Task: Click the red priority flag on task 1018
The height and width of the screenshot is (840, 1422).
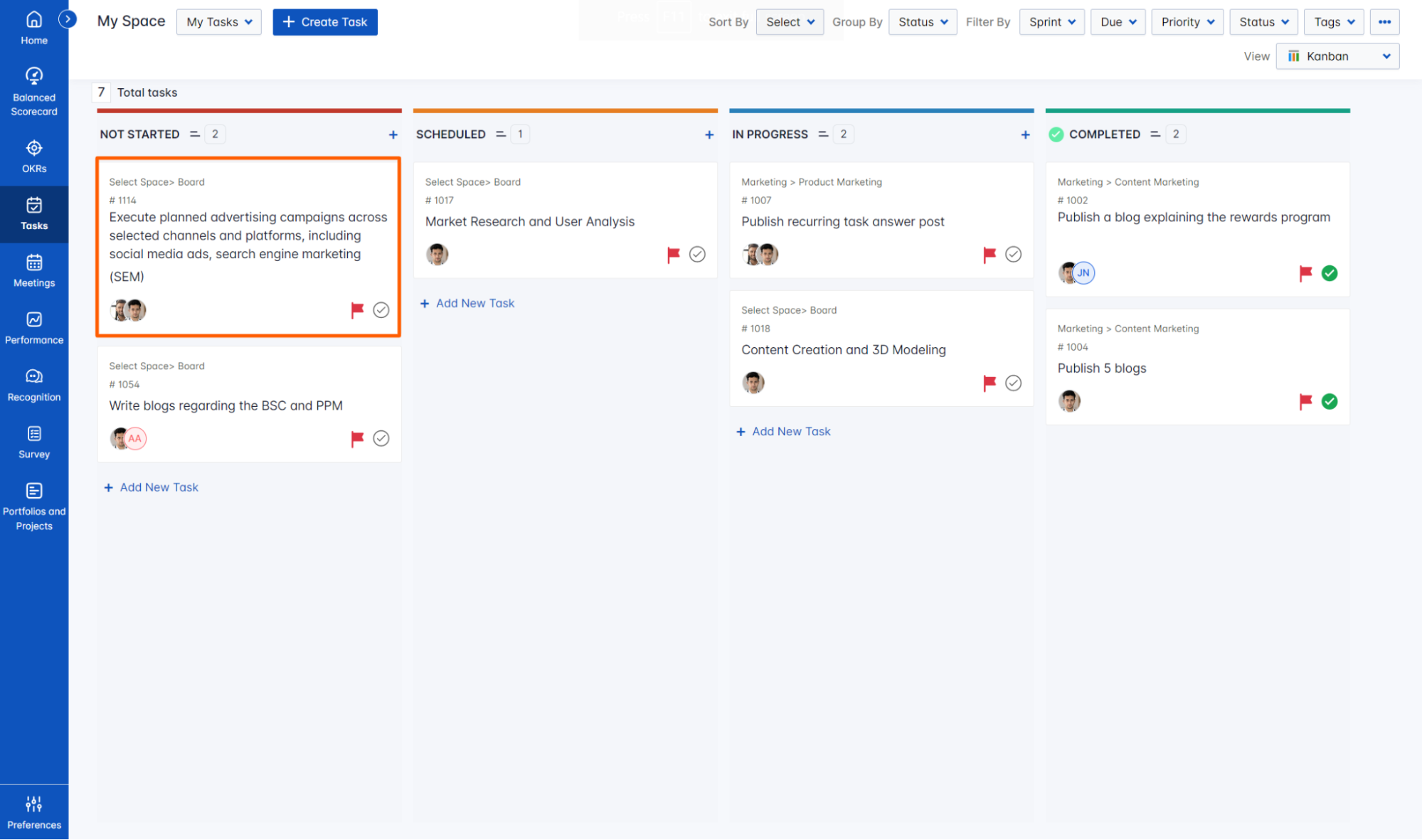Action: 989,383
